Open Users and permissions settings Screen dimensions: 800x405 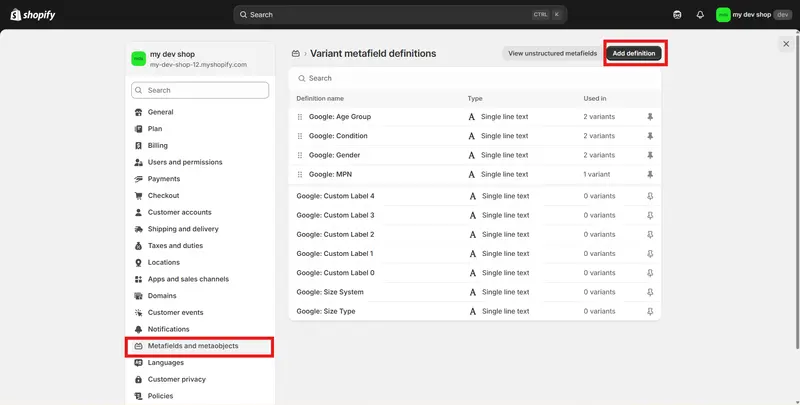(x=199, y=162)
